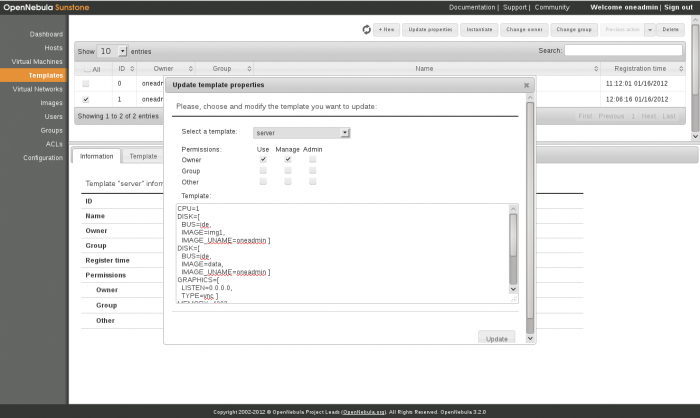Click the Last pagination button
Screen dimensions: 700x418
point(669,116)
